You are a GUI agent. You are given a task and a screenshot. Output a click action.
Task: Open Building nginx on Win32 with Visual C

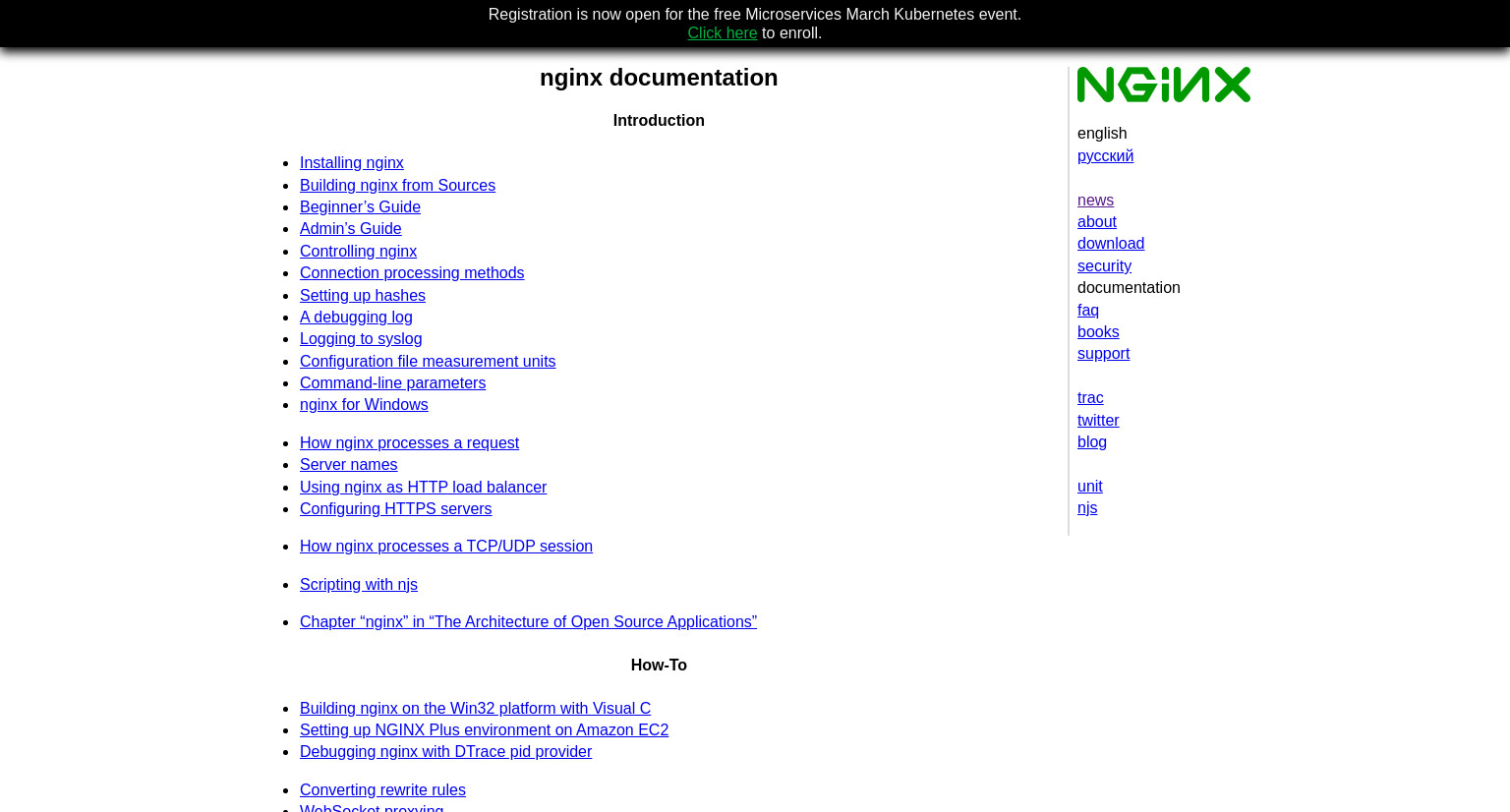coord(475,709)
